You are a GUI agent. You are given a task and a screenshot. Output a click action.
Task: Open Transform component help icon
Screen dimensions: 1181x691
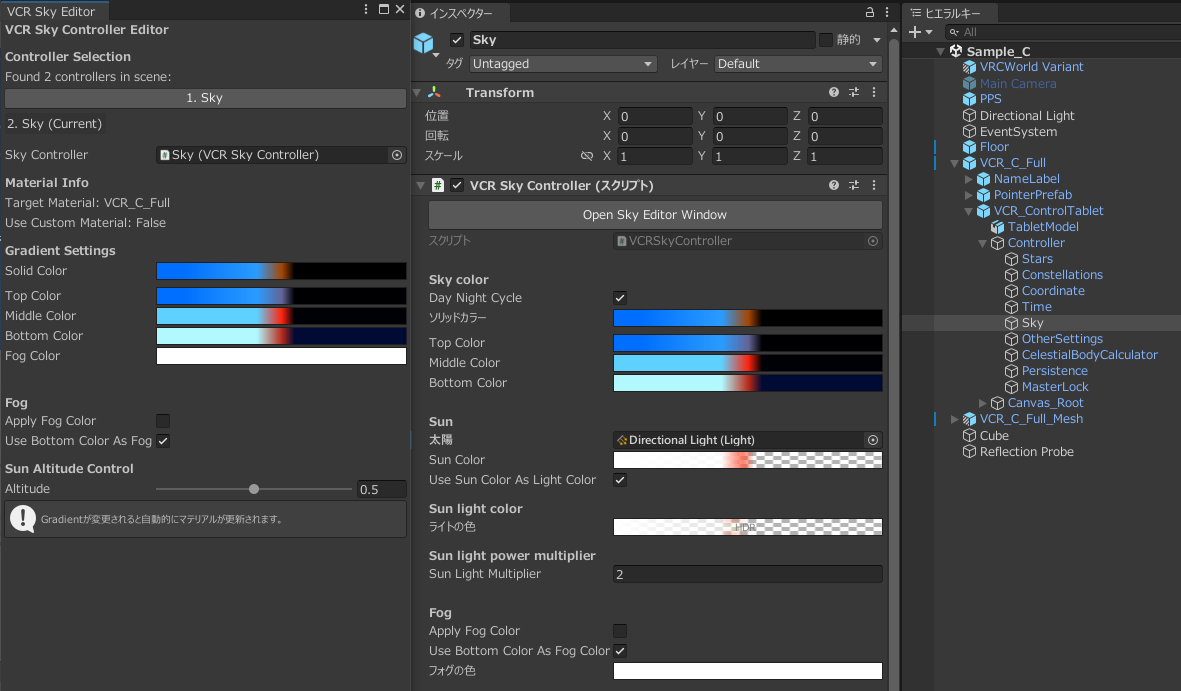[x=834, y=92]
